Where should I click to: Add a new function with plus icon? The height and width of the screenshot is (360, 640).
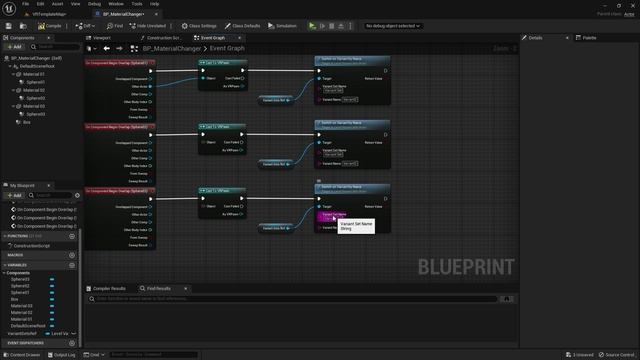[72, 236]
